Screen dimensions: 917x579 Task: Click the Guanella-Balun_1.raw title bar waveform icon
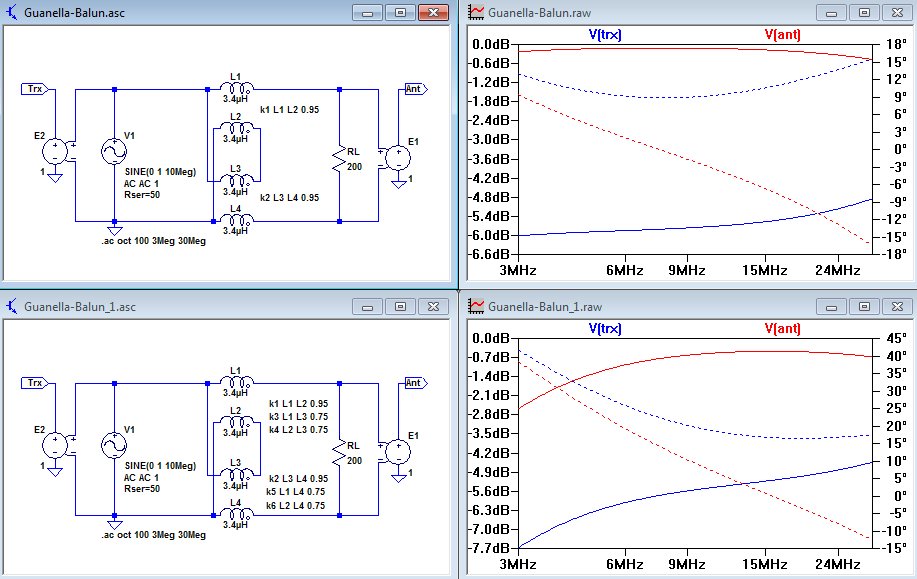pos(477,306)
